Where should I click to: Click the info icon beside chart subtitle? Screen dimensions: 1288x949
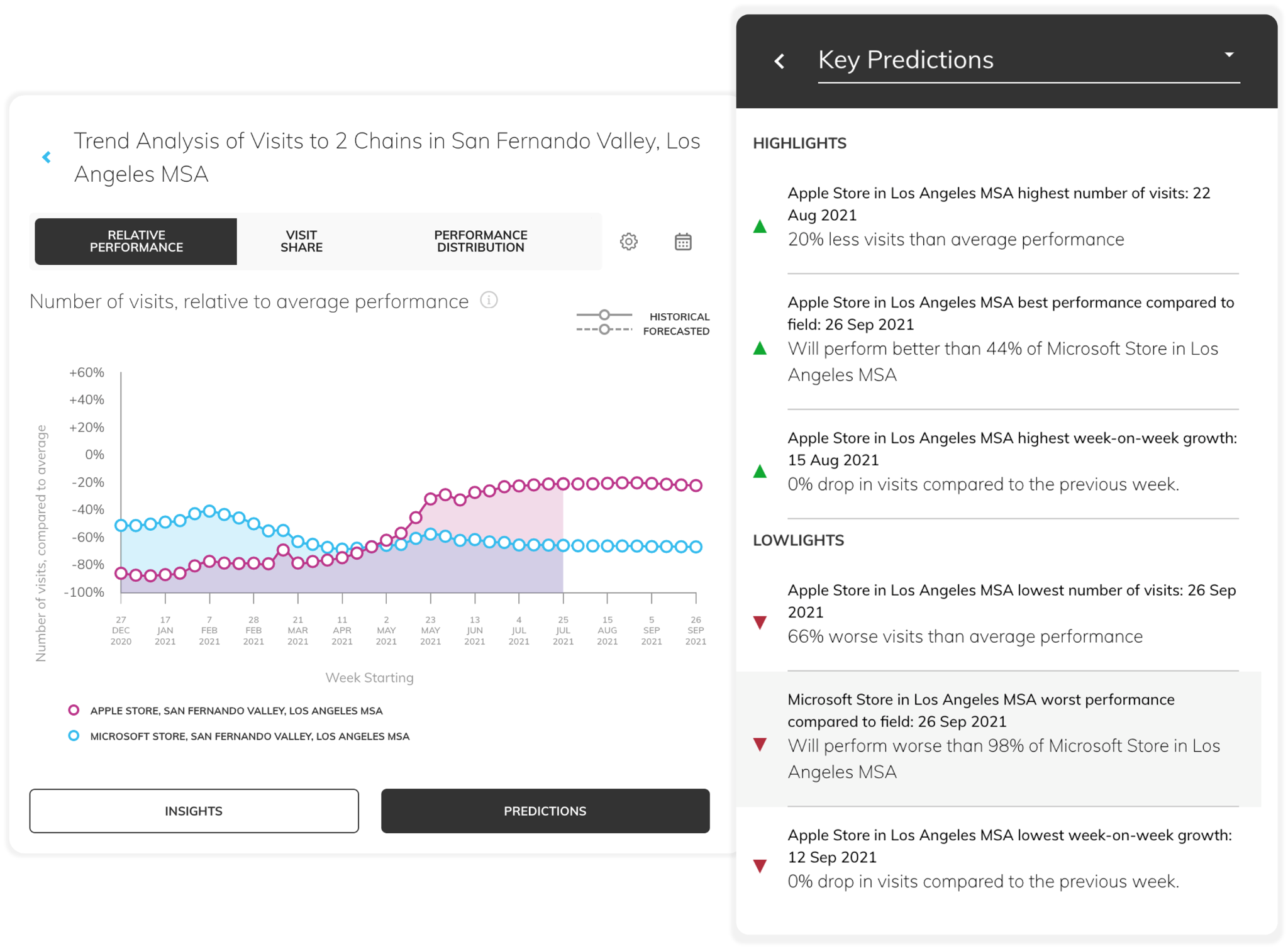(x=489, y=300)
